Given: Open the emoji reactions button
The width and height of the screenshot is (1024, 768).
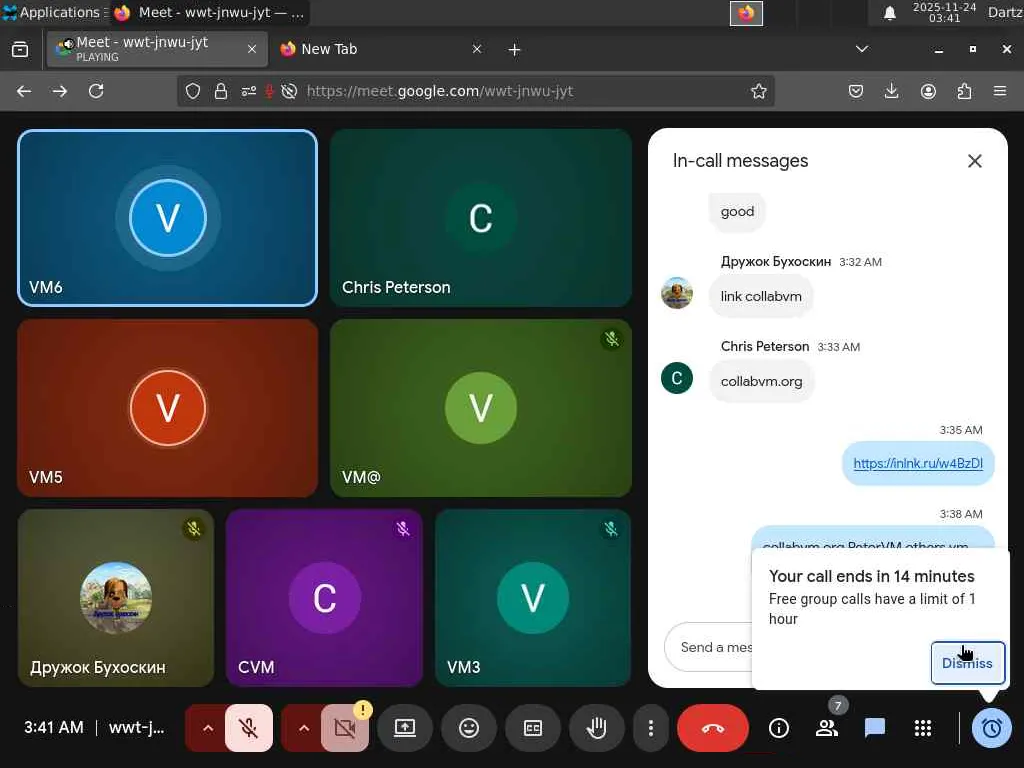Looking at the screenshot, I should point(469,728).
